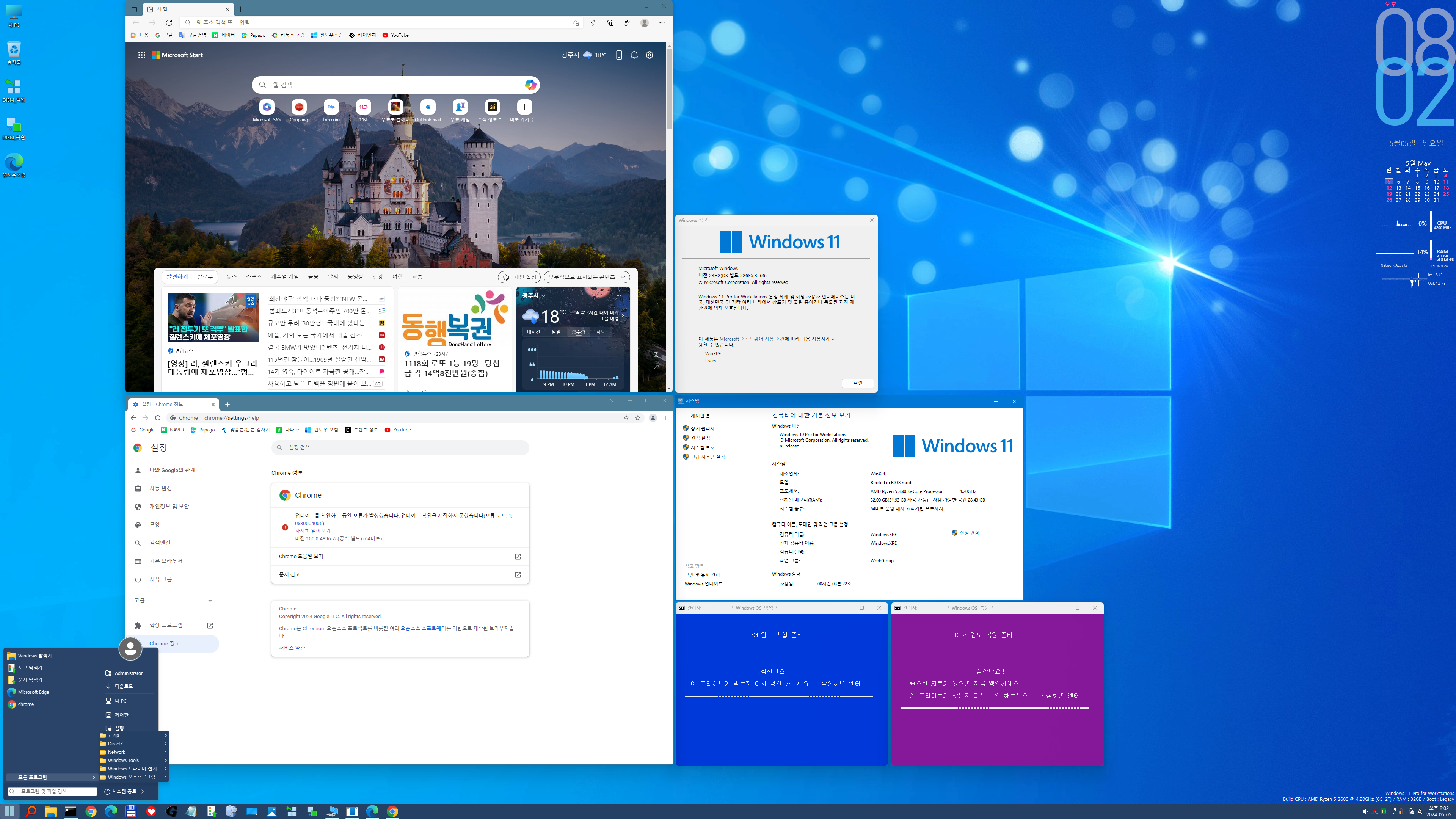
Task: Open Microsoft 소프트웨어 사용 조건 link
Action: (x=751, y=339)
